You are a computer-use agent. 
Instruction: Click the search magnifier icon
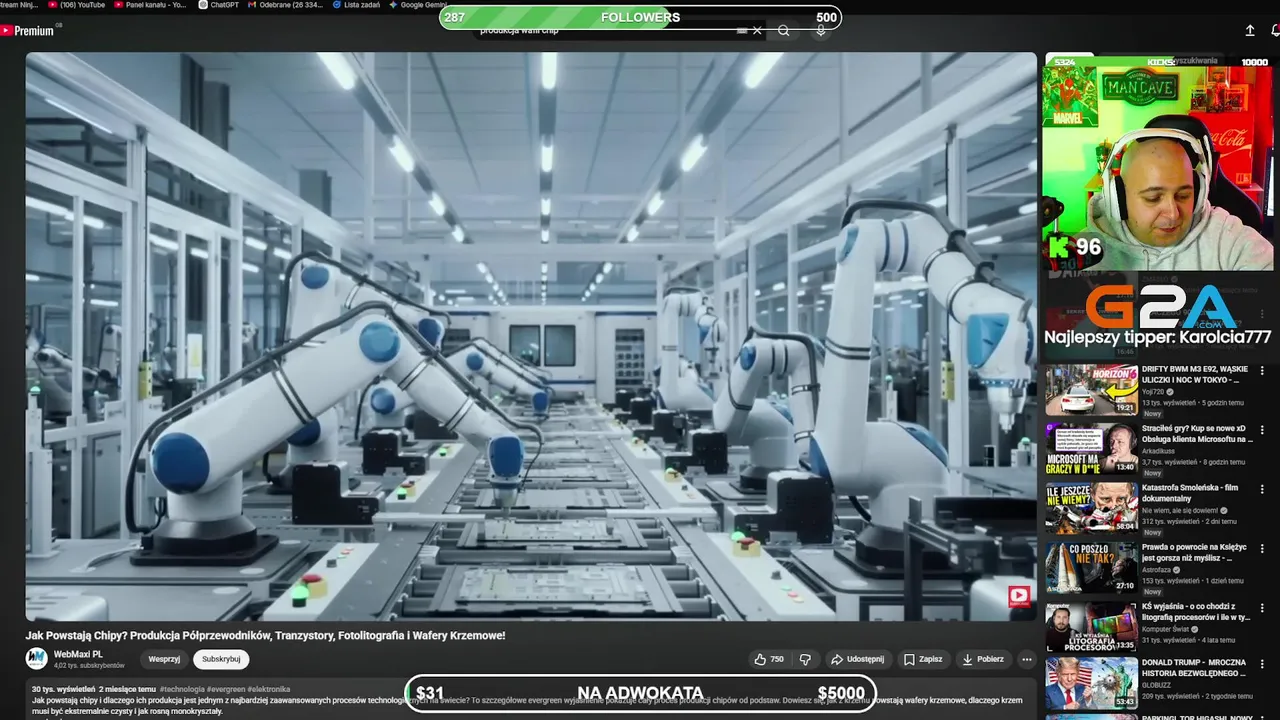[x=784, y=31]
